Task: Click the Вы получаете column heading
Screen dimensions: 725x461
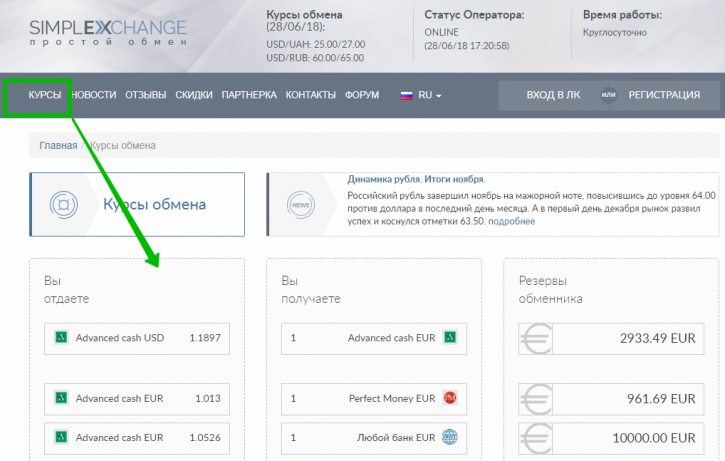Action: pyautogui.click(x=311, y=290)
